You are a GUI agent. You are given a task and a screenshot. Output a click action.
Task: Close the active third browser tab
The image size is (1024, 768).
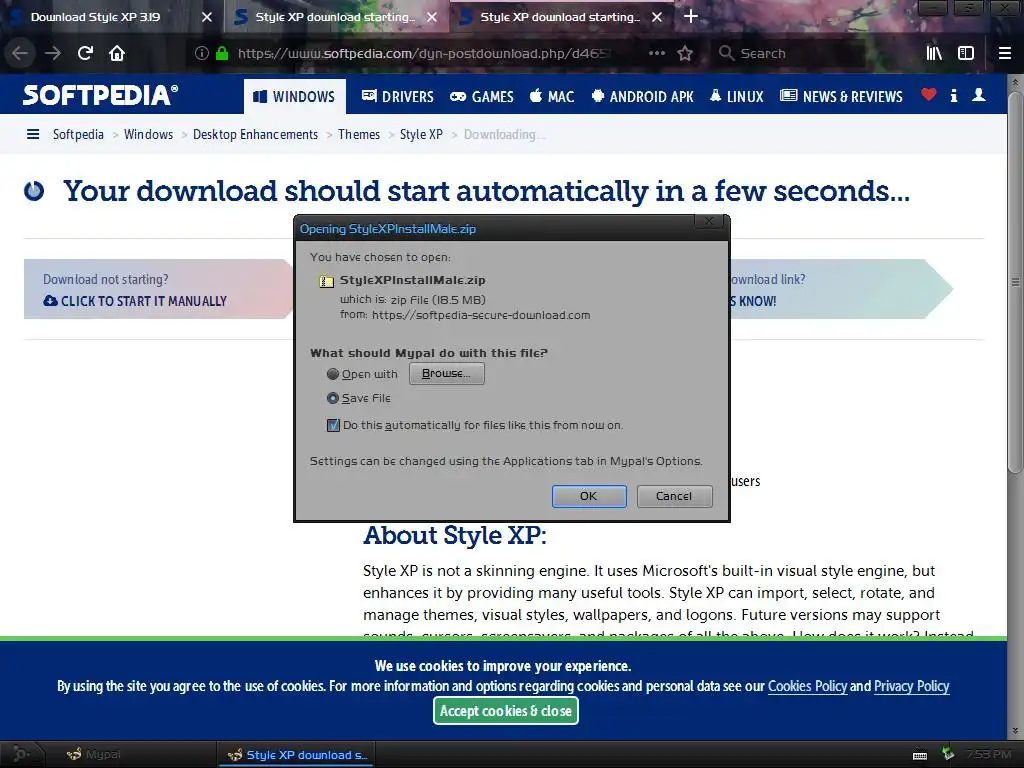point(657,17)
